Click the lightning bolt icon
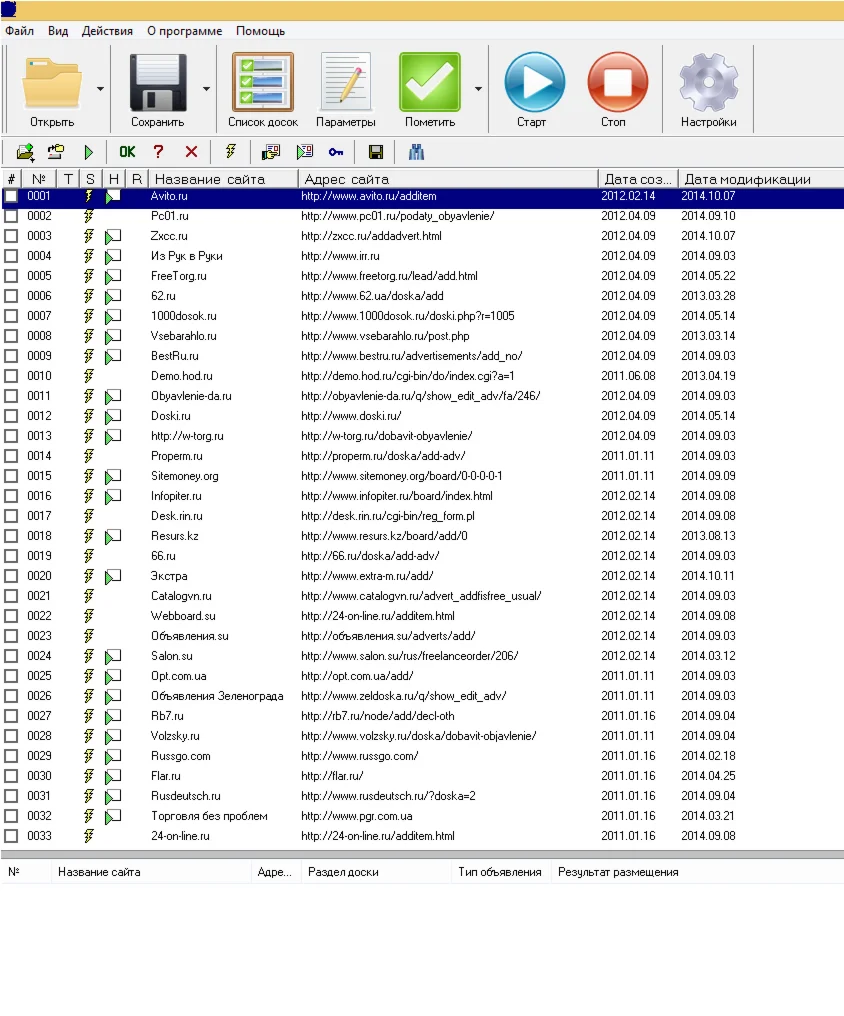This screenshot has width=844, height=1016. [x=232, y=151]
